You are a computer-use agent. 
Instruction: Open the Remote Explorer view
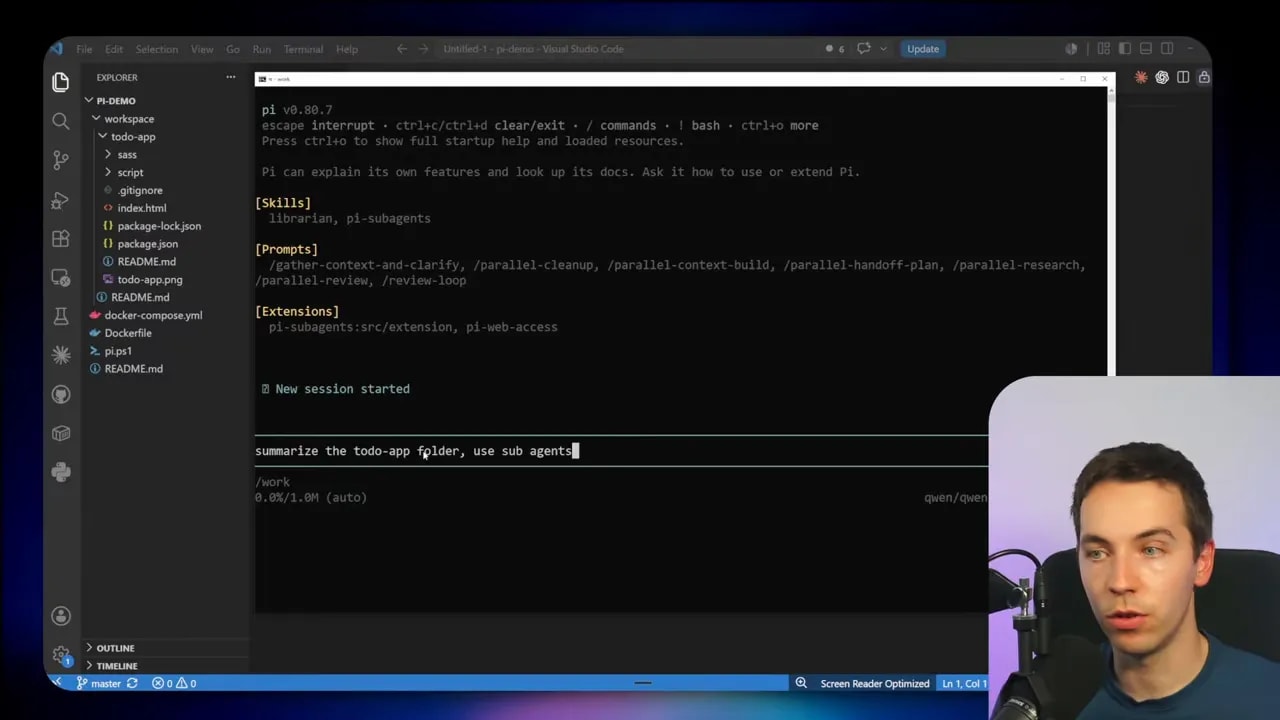point(61,277)
